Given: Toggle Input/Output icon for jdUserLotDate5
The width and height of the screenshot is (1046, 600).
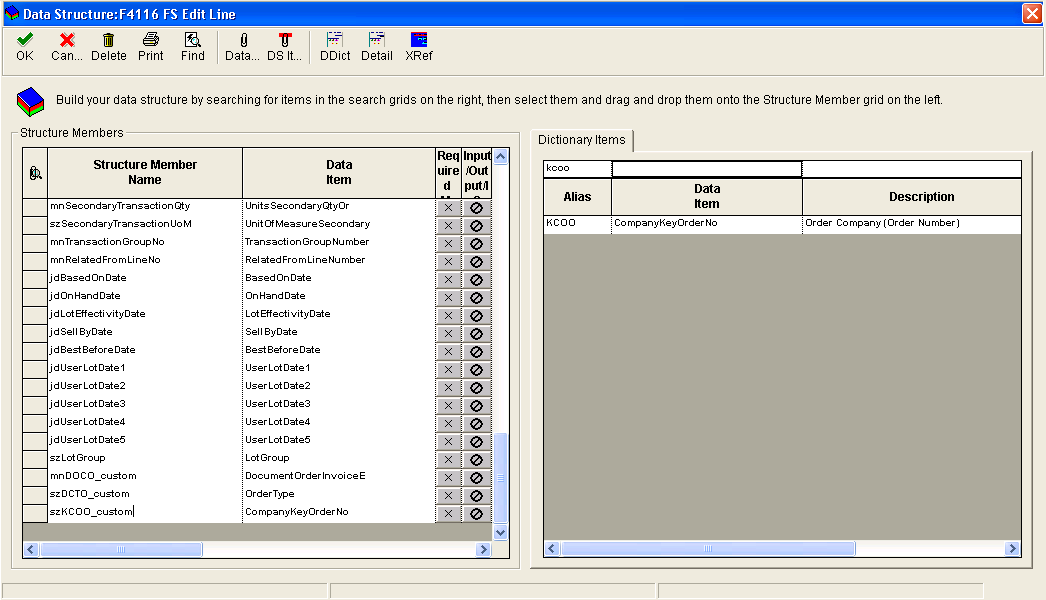Looking at the screenshot, I should tap(476, 442).
